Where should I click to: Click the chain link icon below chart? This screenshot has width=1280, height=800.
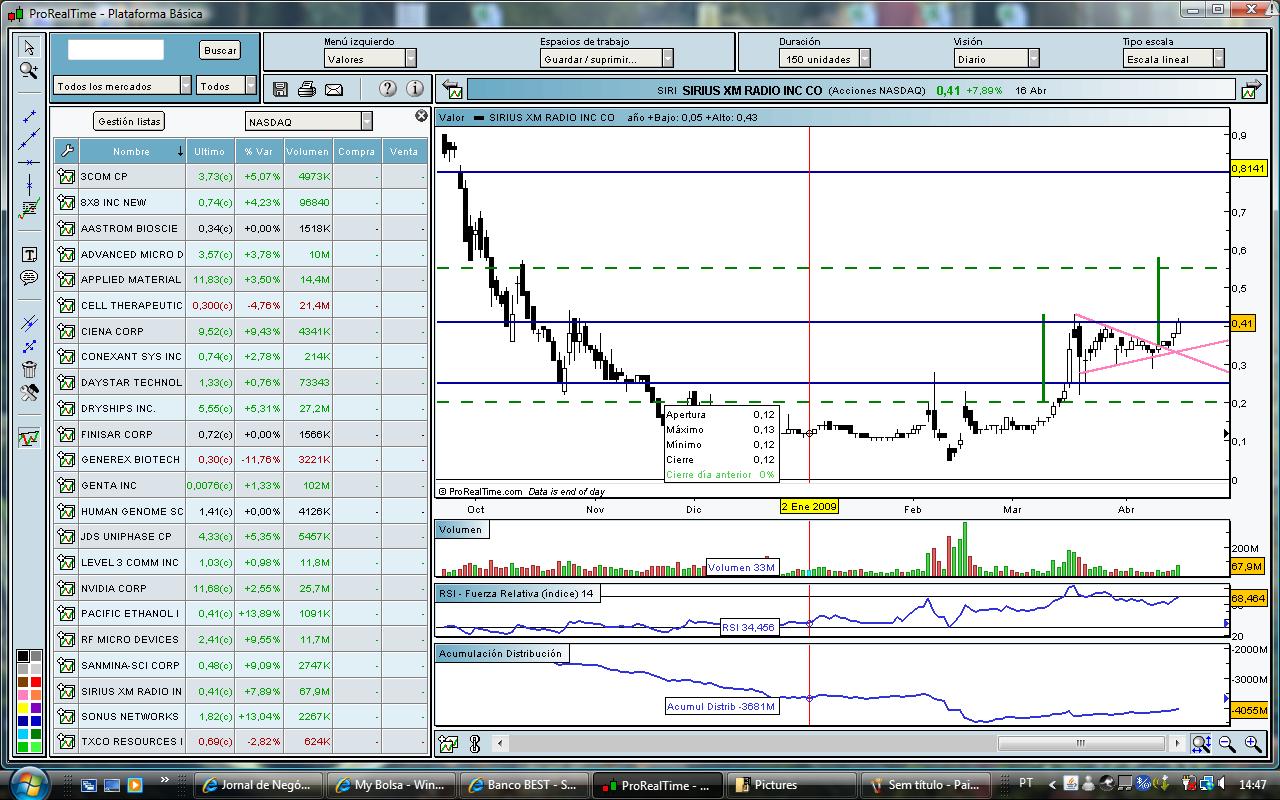pos(475,743)
